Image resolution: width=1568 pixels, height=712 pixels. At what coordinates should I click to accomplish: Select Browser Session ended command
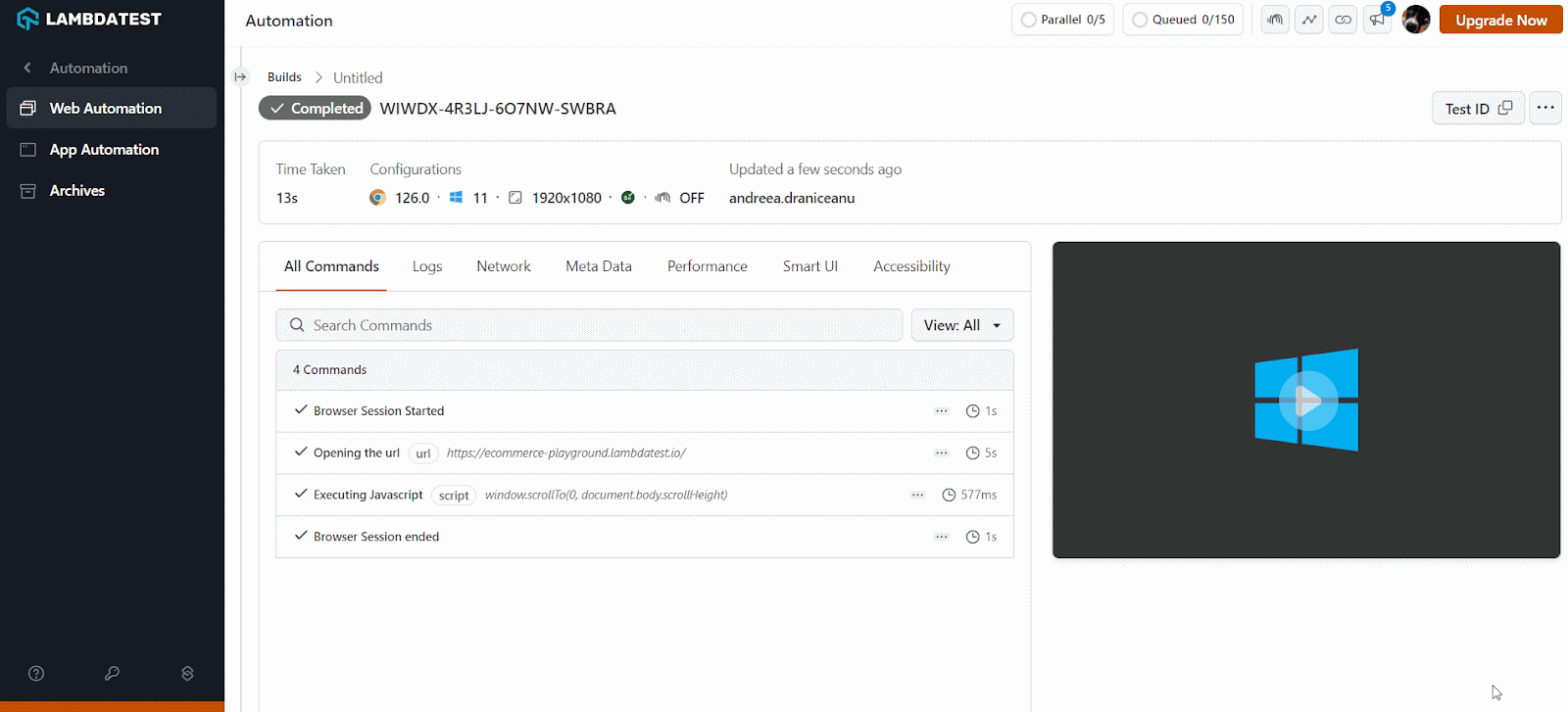645,537
